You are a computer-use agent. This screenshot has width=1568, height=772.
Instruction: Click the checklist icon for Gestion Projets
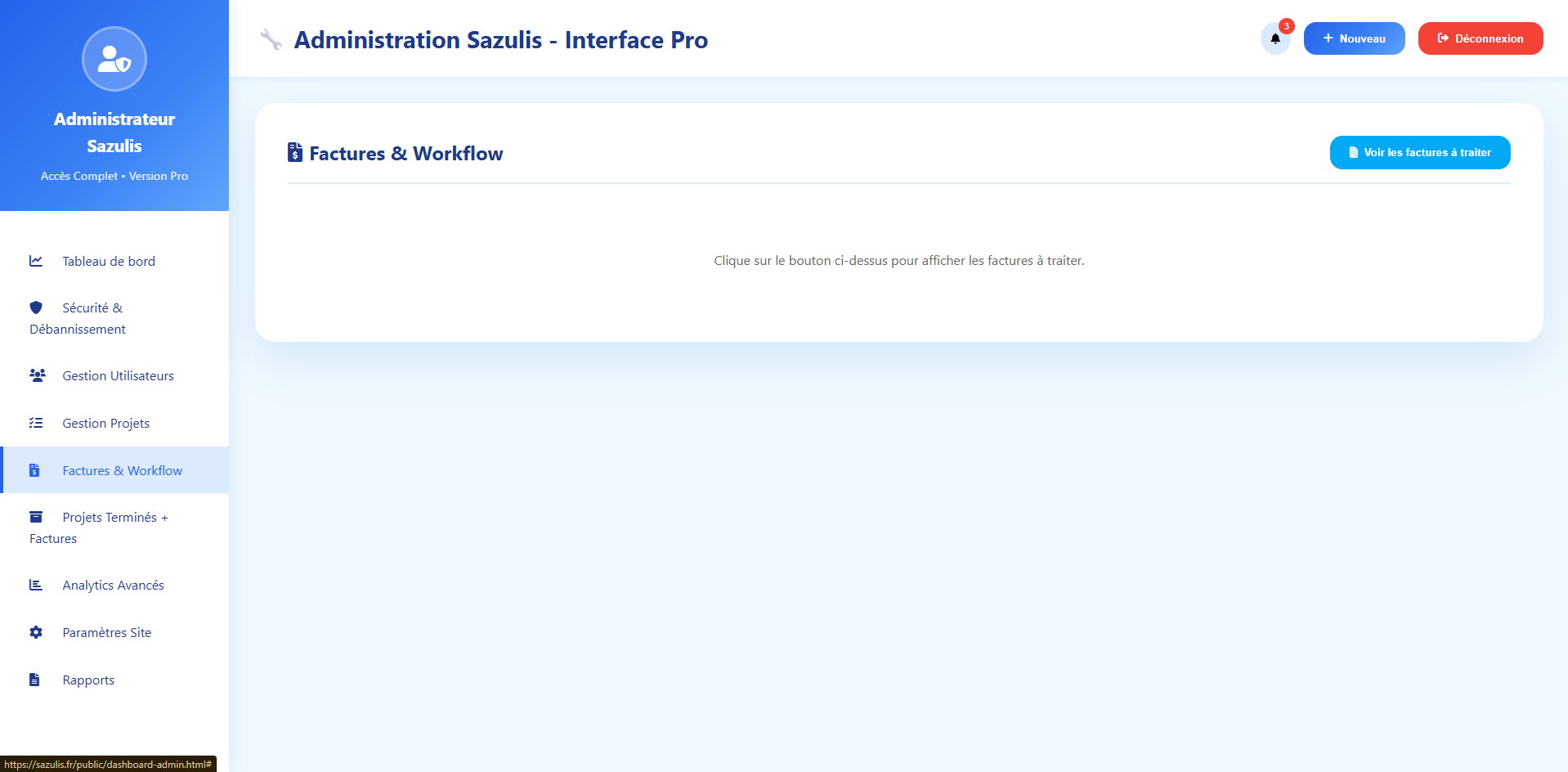36,423
